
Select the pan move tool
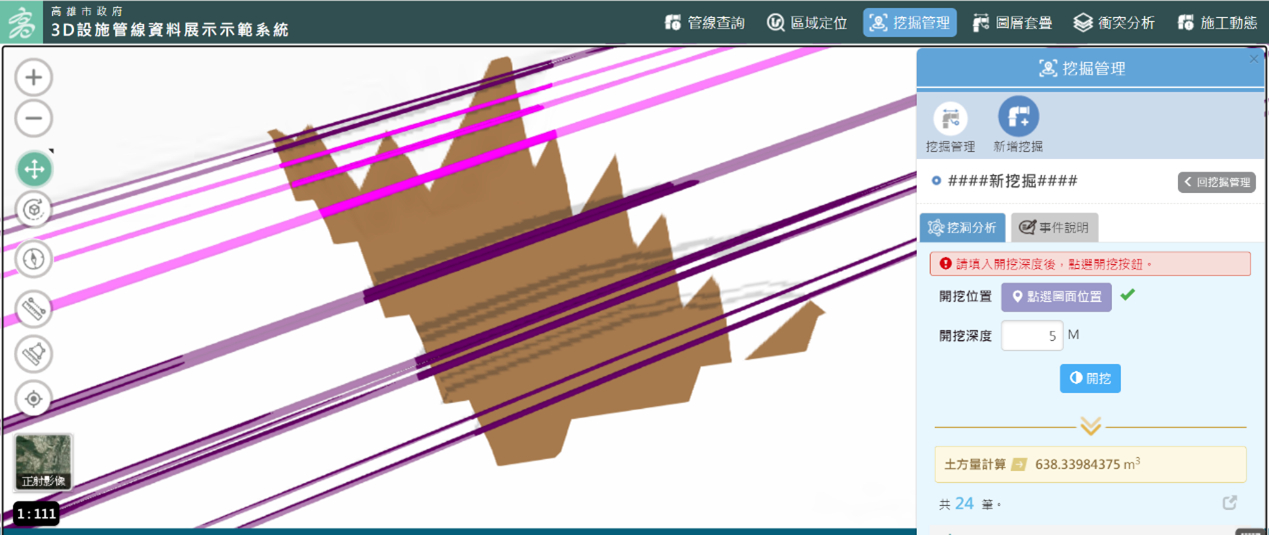[x=34, y=169]
